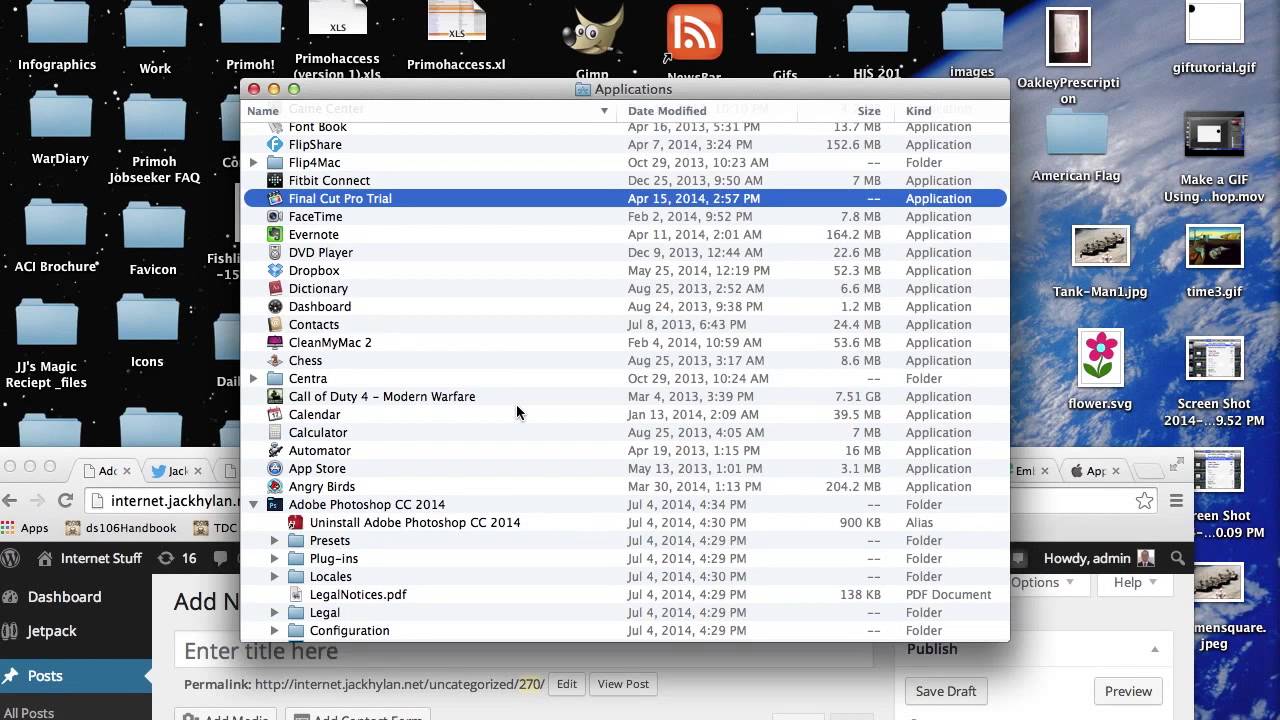Open Jetpack in the WordPress sidebar

52,631
